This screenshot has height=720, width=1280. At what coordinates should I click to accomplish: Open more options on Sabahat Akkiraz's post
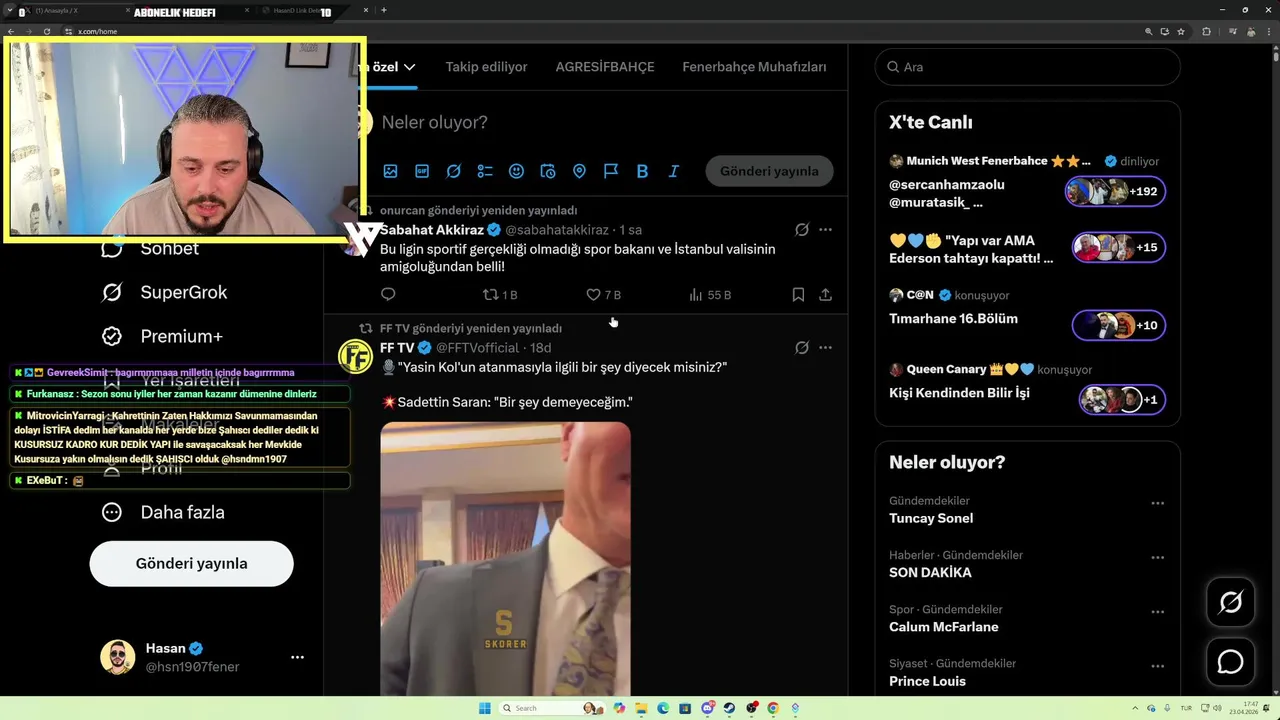(825, 230)
